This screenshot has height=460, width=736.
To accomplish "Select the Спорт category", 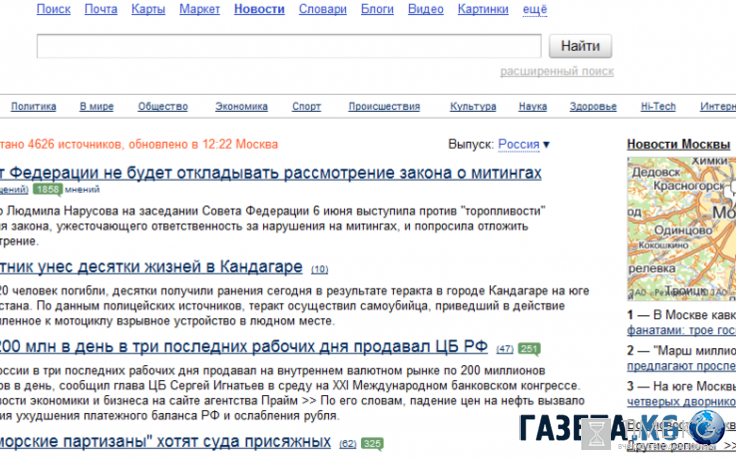I will pyautogui.click(x=307, y=107).
